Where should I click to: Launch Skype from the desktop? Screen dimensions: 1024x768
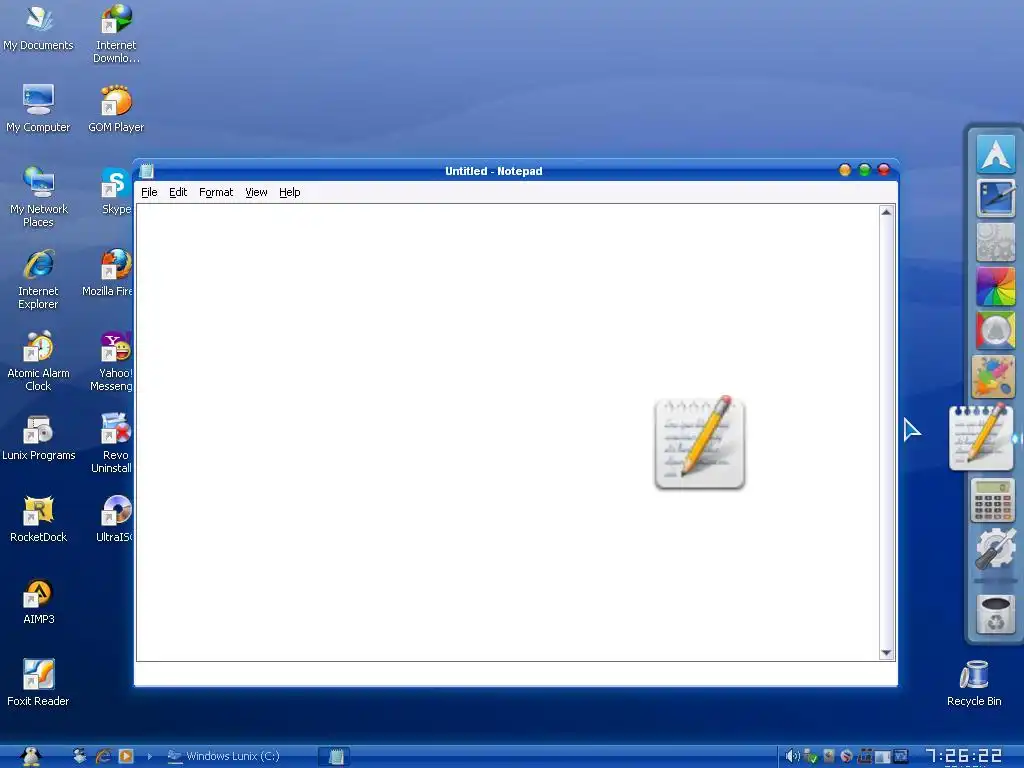point(116,191)
